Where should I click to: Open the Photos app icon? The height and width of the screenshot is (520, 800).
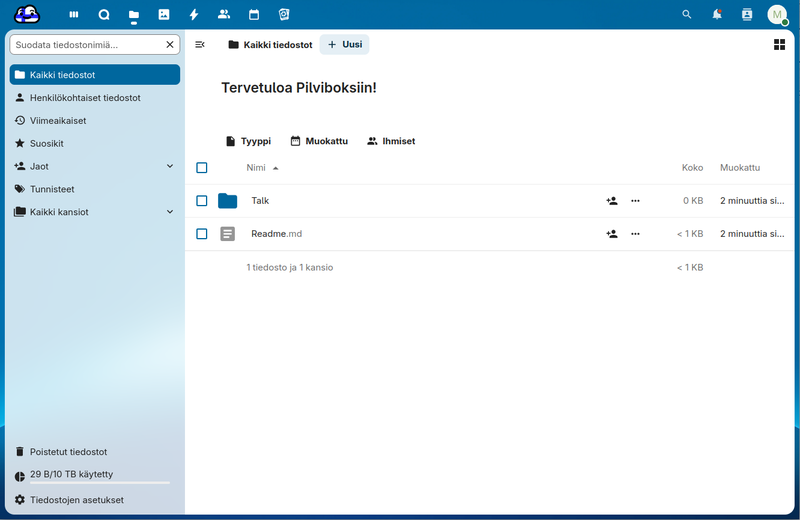tap(164, 15)
